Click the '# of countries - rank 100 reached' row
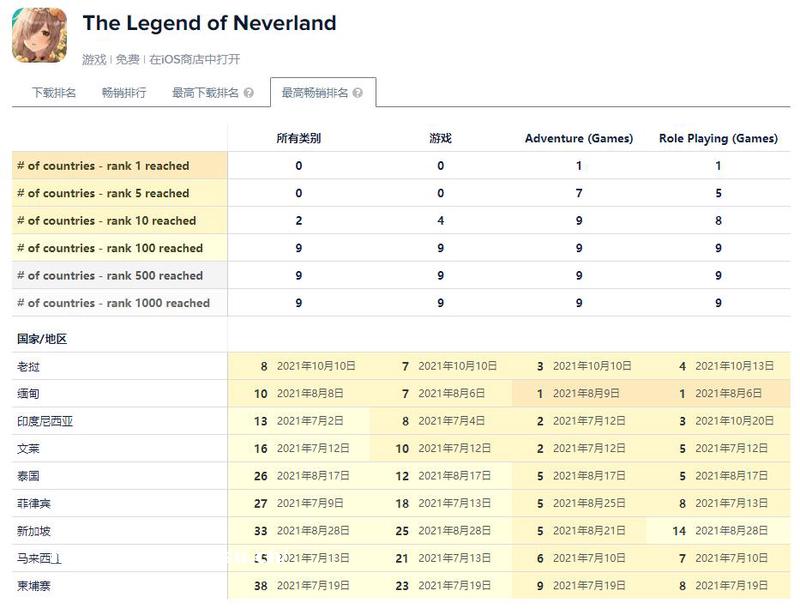The height and width of the screenshot is (615, 800). 109,248
